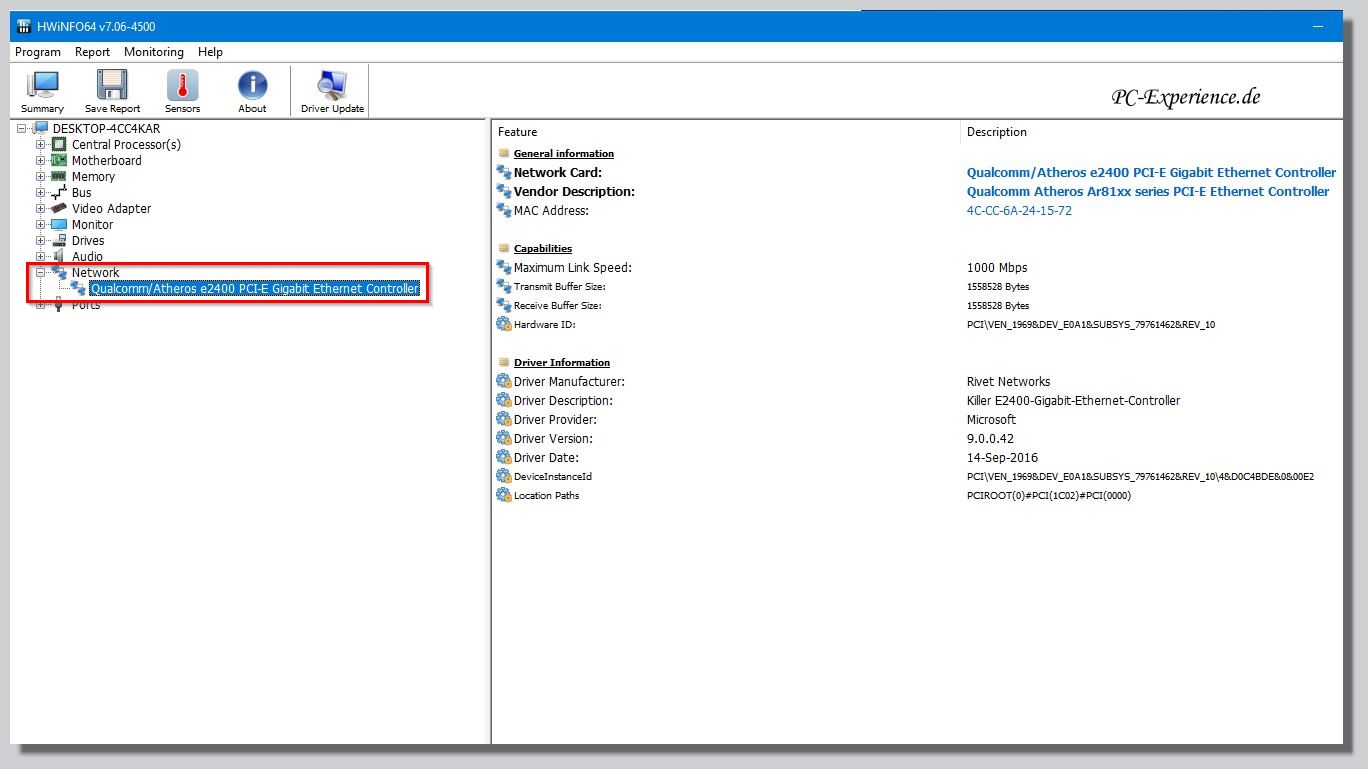The width and height of the screenshot is (1368, 769).
Task: Launch the Driver Update tool
Action: click(332, 92)
